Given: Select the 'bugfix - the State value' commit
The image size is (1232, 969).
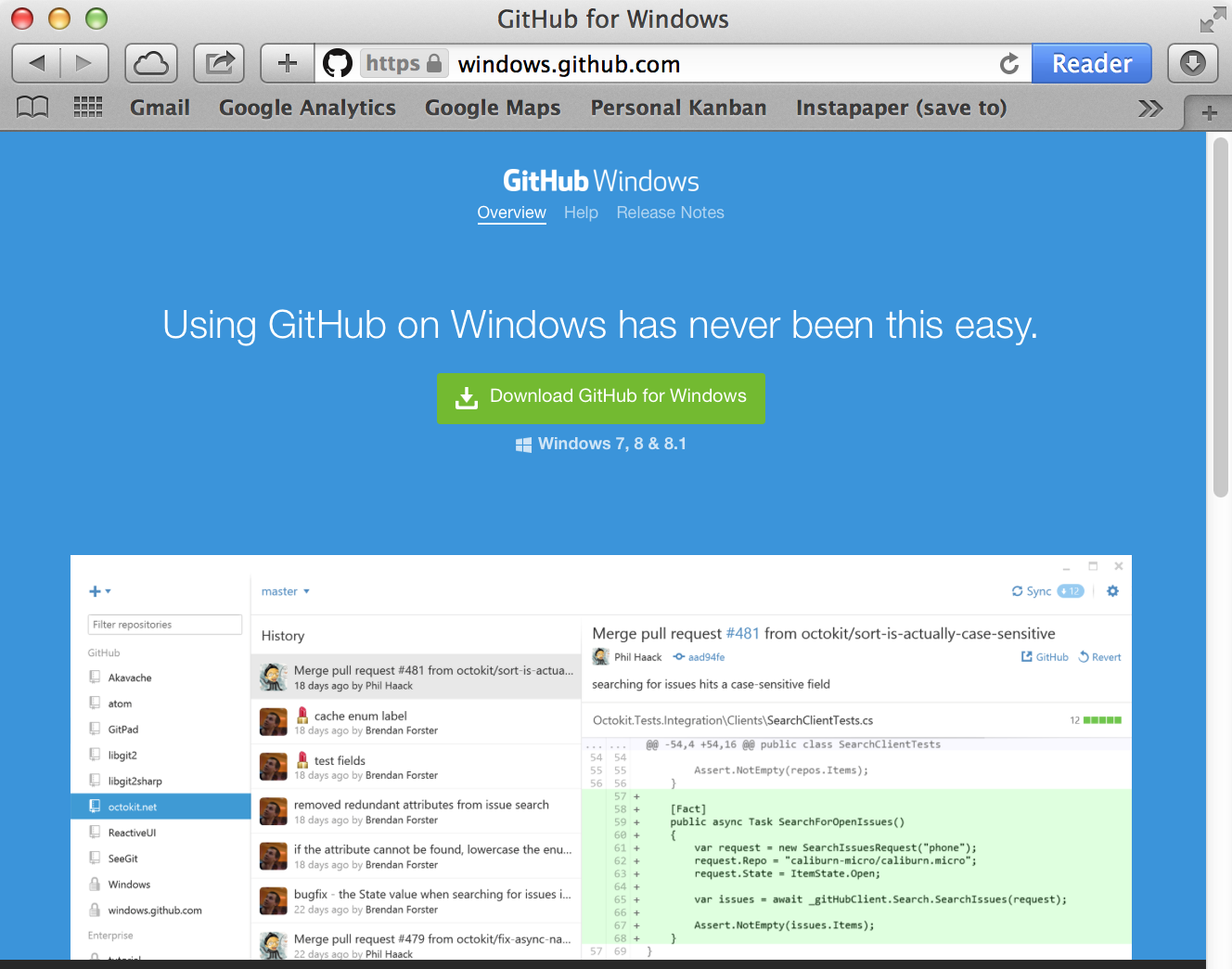Looking at the screenshot, I should [x=416, y=901].
